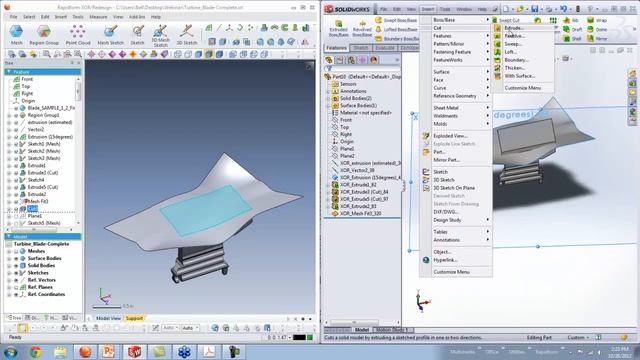Start the Sketch tool in Rapidform
The height and width of the screenshot is (360, 640).
click(x=138, y=34)
